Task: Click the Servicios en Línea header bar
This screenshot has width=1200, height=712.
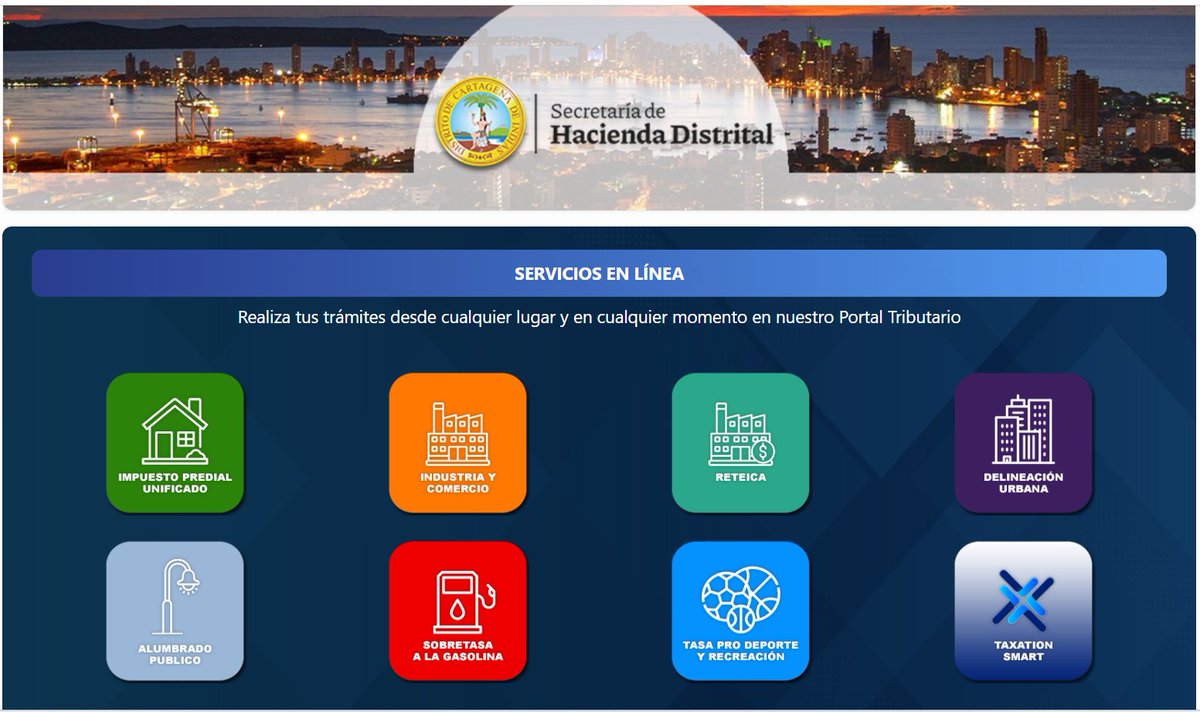Action: [x=599, y=273]
